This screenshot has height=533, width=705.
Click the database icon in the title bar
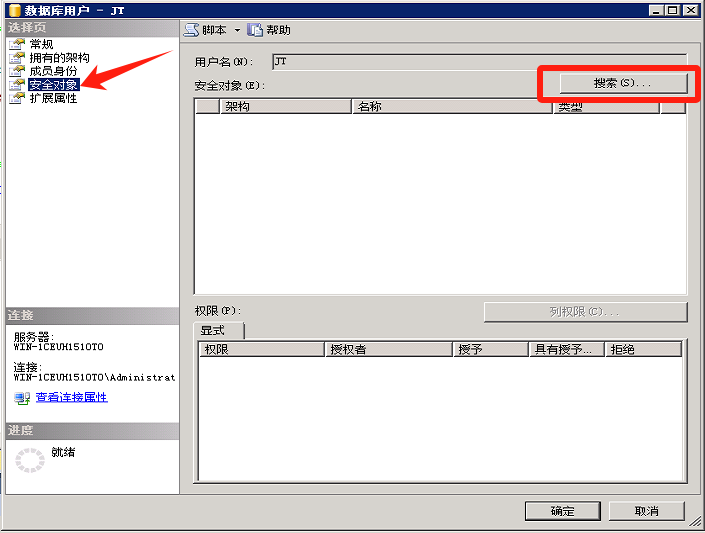15,10
